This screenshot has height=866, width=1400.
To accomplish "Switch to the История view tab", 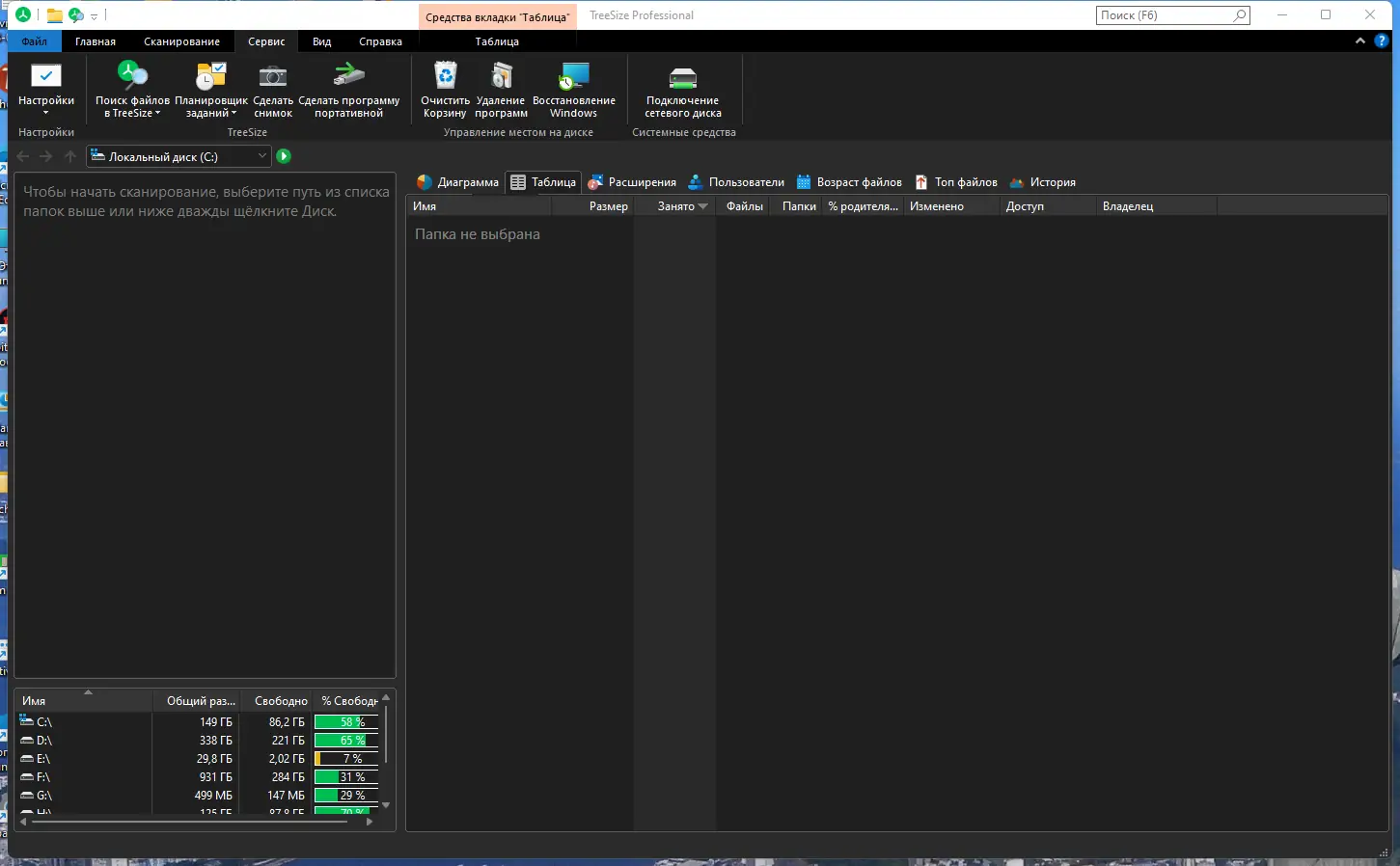I will [x=1042, y=182].
